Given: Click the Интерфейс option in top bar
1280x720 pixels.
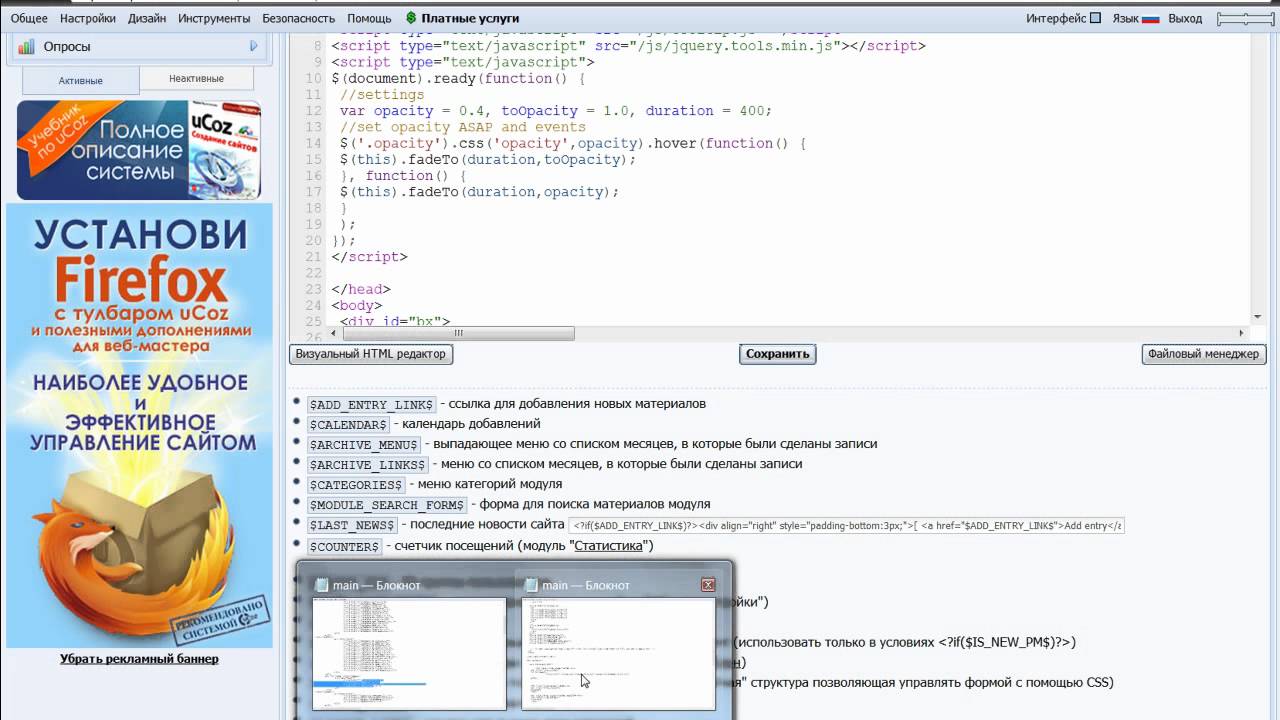Looking at the screenshot, I should coord(1055,18).
